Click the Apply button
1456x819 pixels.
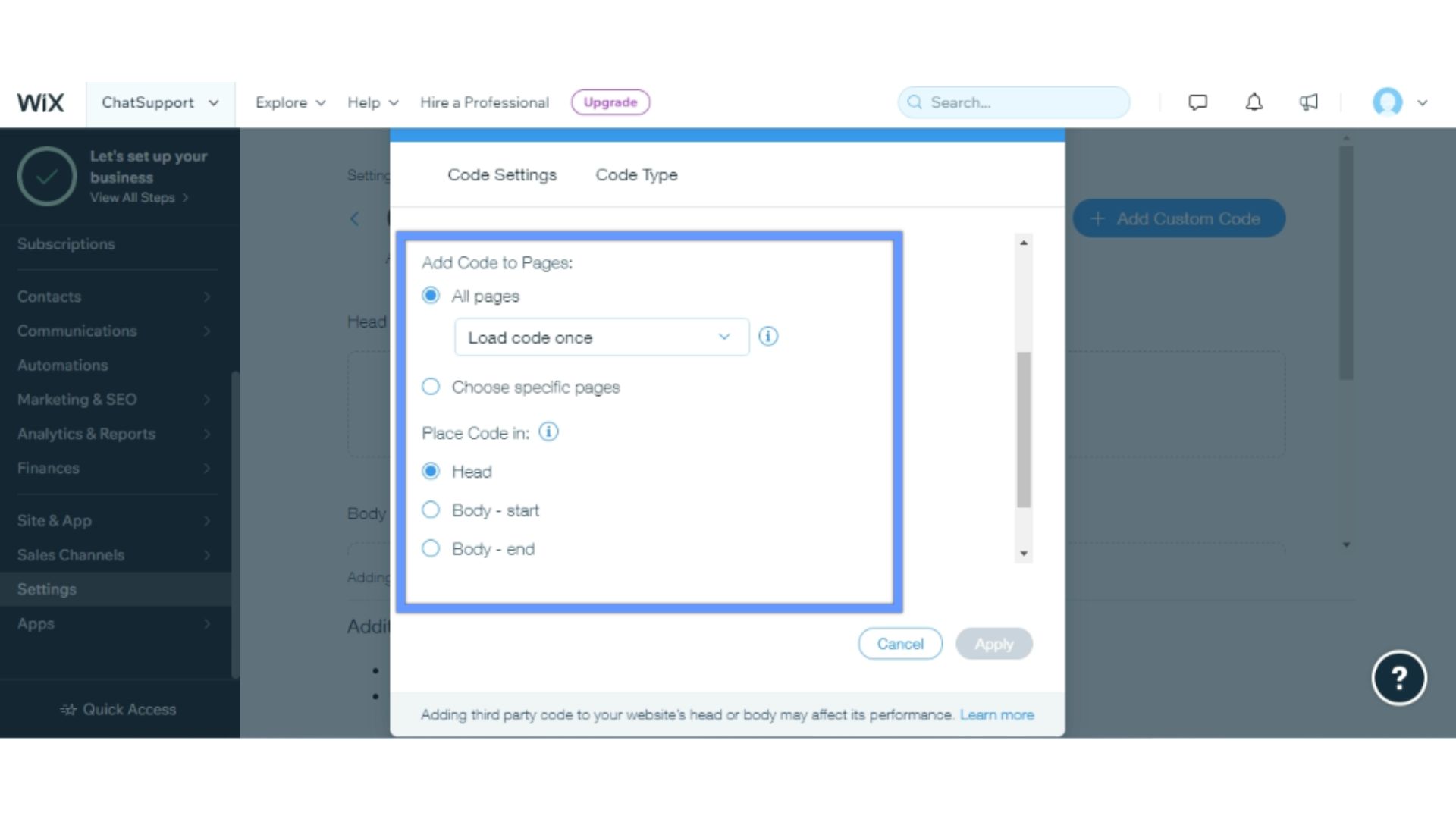(994, 643)
